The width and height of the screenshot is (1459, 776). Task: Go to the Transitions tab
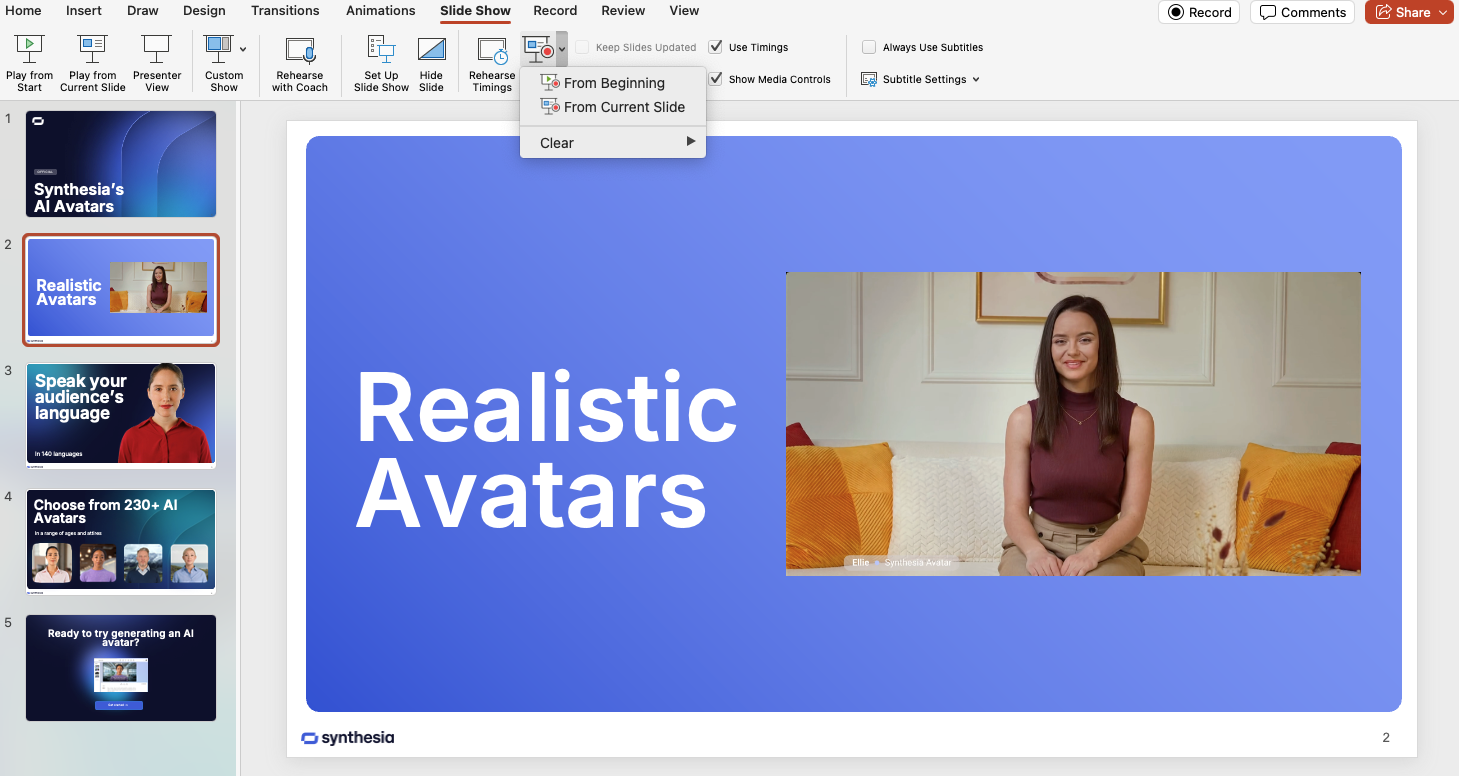(285, 10)
